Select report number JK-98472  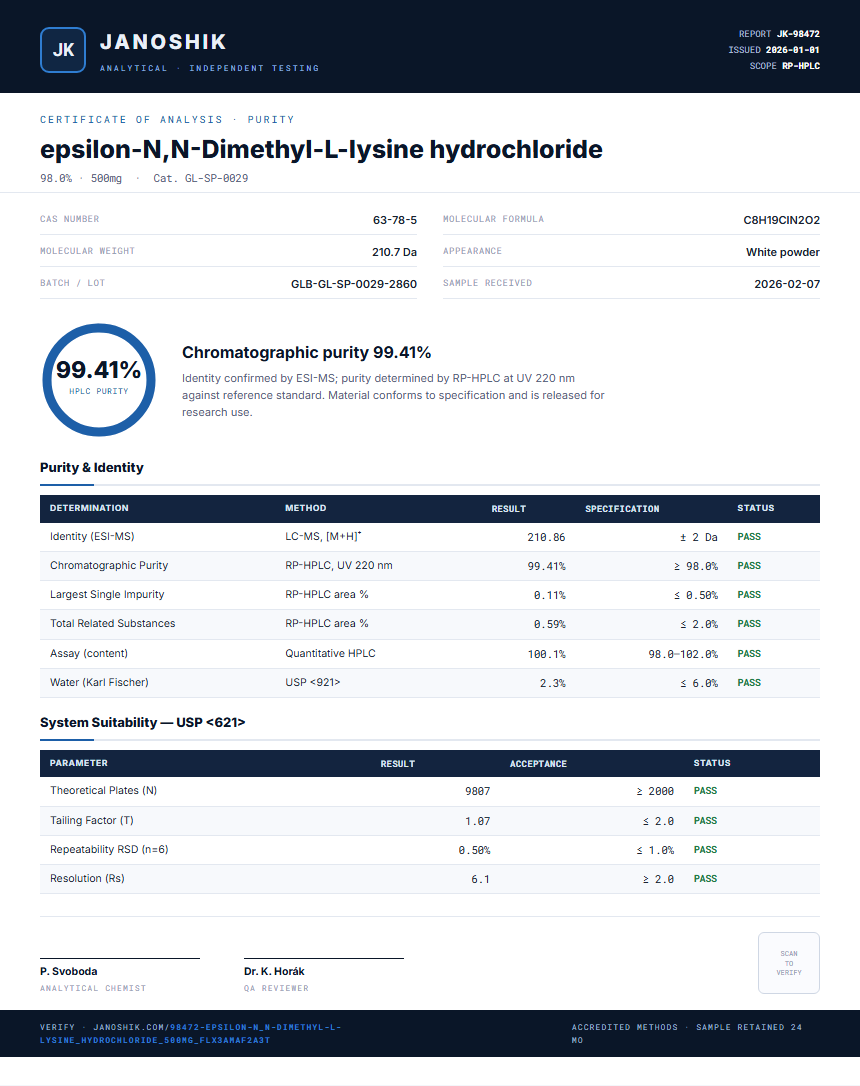pos(798,34)
